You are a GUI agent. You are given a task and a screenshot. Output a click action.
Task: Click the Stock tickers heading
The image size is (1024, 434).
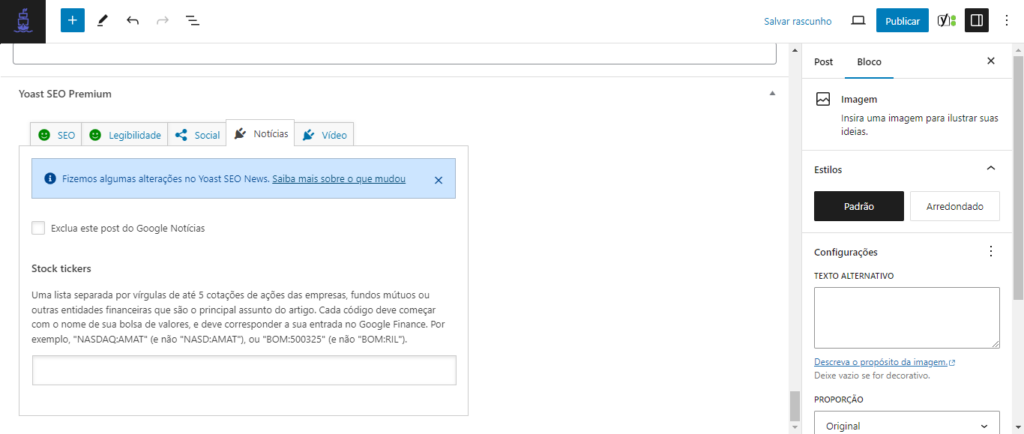(61, 268)
